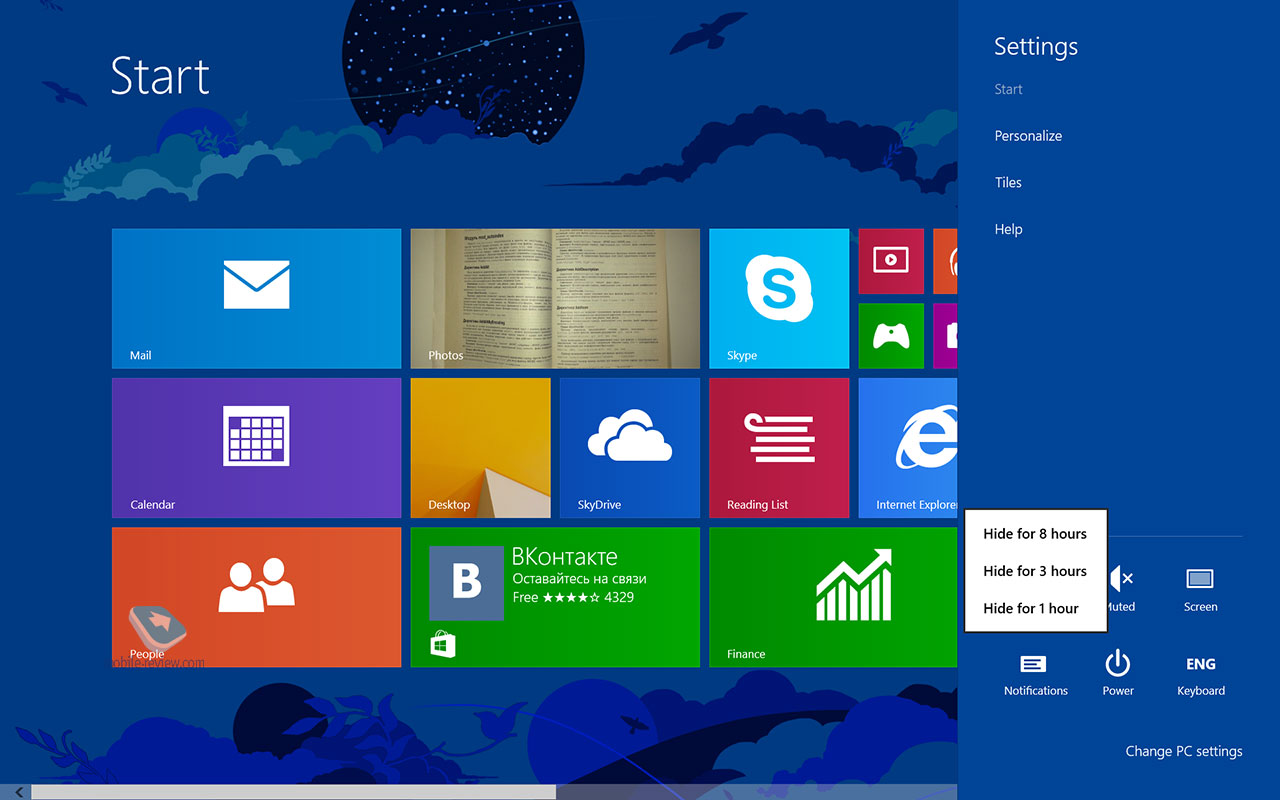Launch Internet Explorer tile
The width and height of the screenshot is (1280, 800).
point(908,448)
